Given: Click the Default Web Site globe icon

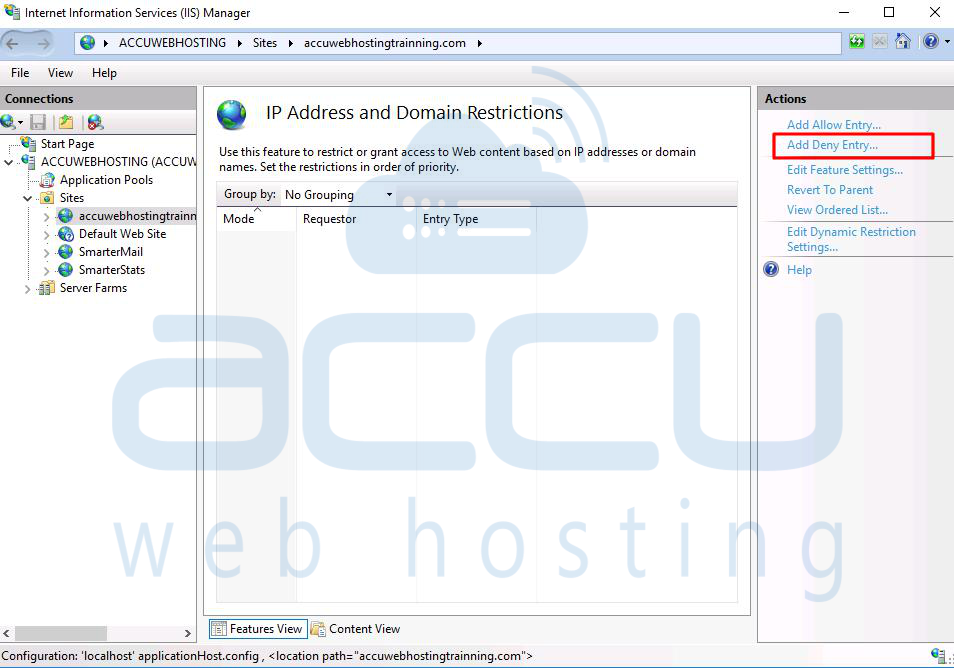Looking at the screenshot, I should click(x=66, y=234).
